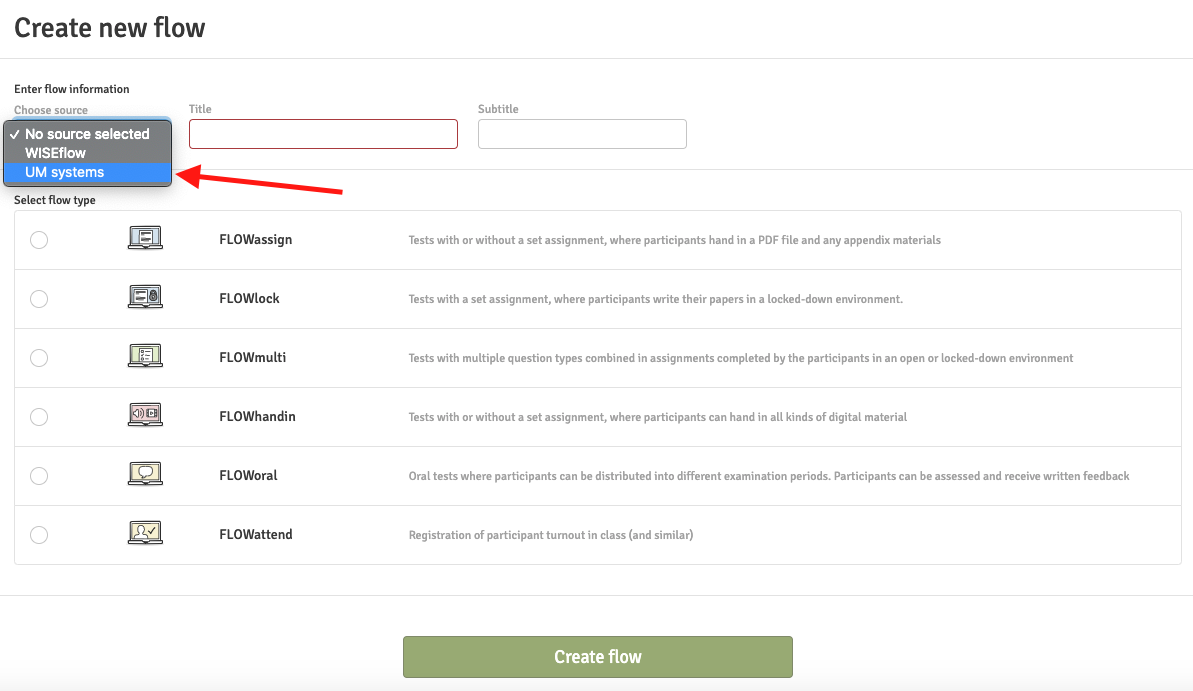Click the FLOWoral description text
This screenshot has width=1193, height=691.
768,476
